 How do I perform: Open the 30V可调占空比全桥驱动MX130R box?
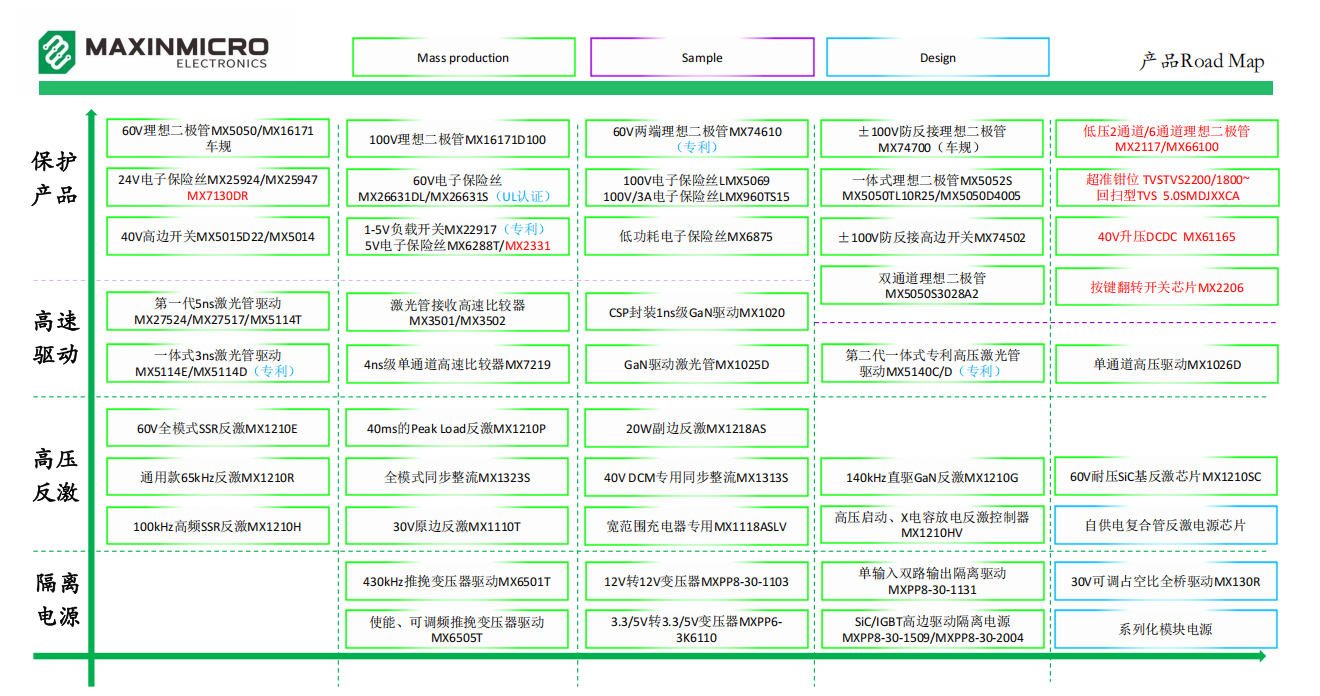pyautogui.click(x=1166, y=581)
